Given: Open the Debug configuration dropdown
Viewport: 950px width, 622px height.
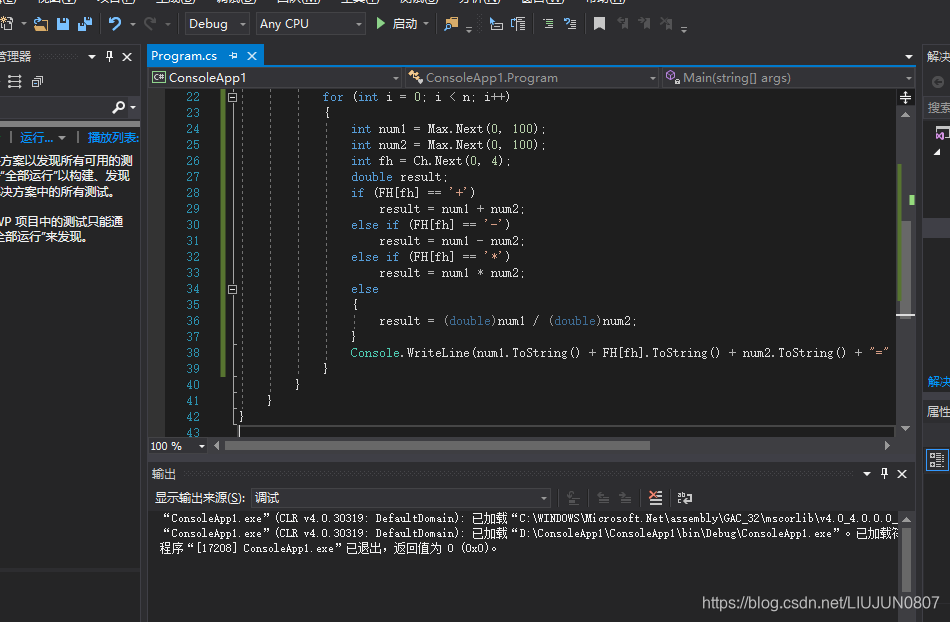Looking at the screenshot, I should (216, 24).
